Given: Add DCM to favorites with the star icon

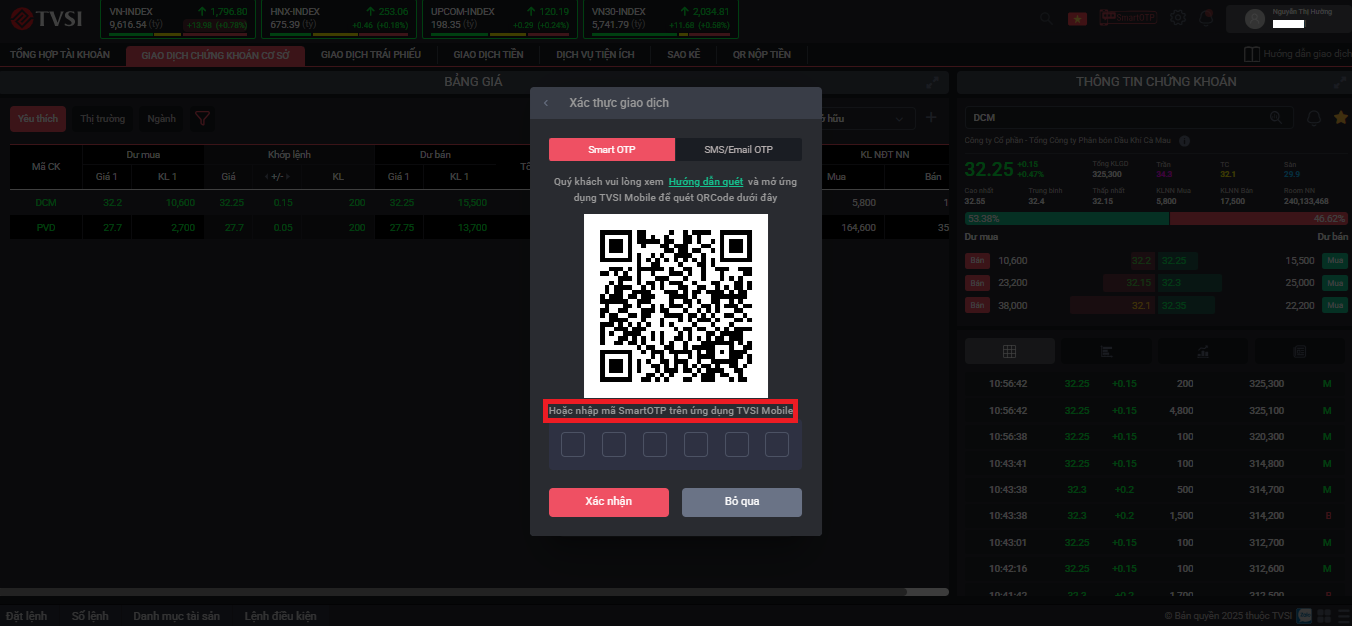Looking at the screenshot, I should [1341, 118].
